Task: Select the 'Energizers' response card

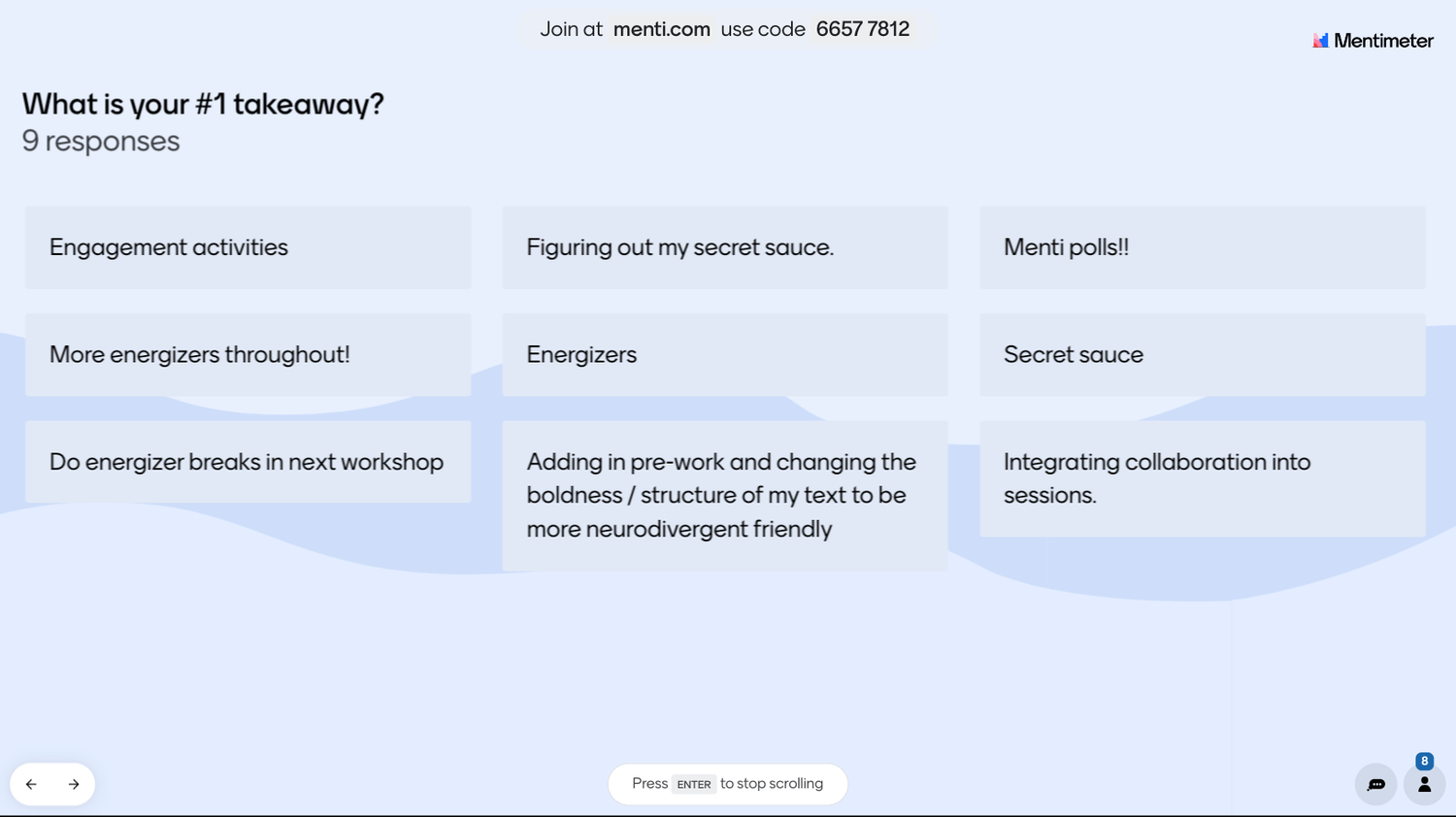Action: click(724, 354)
